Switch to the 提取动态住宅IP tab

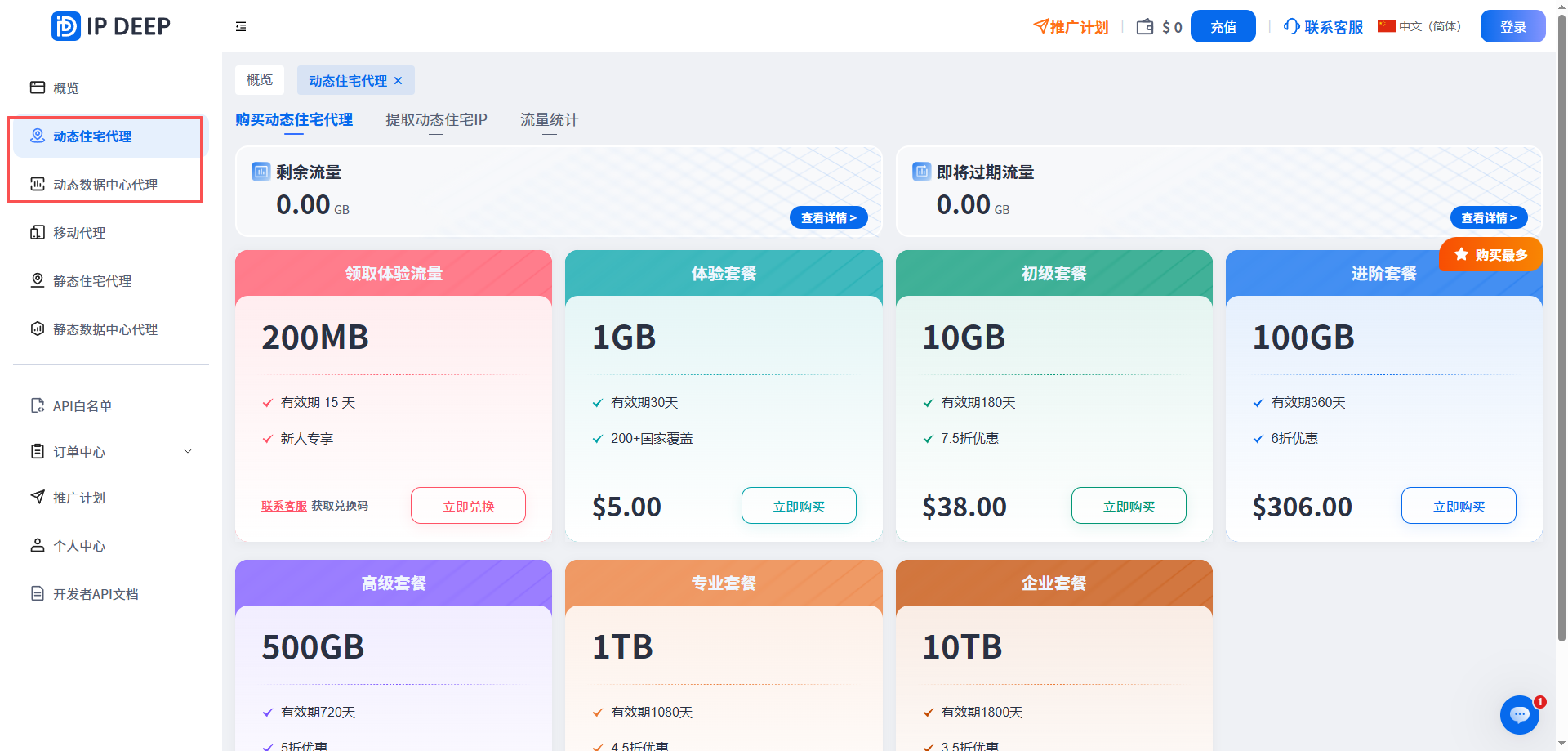436,119
